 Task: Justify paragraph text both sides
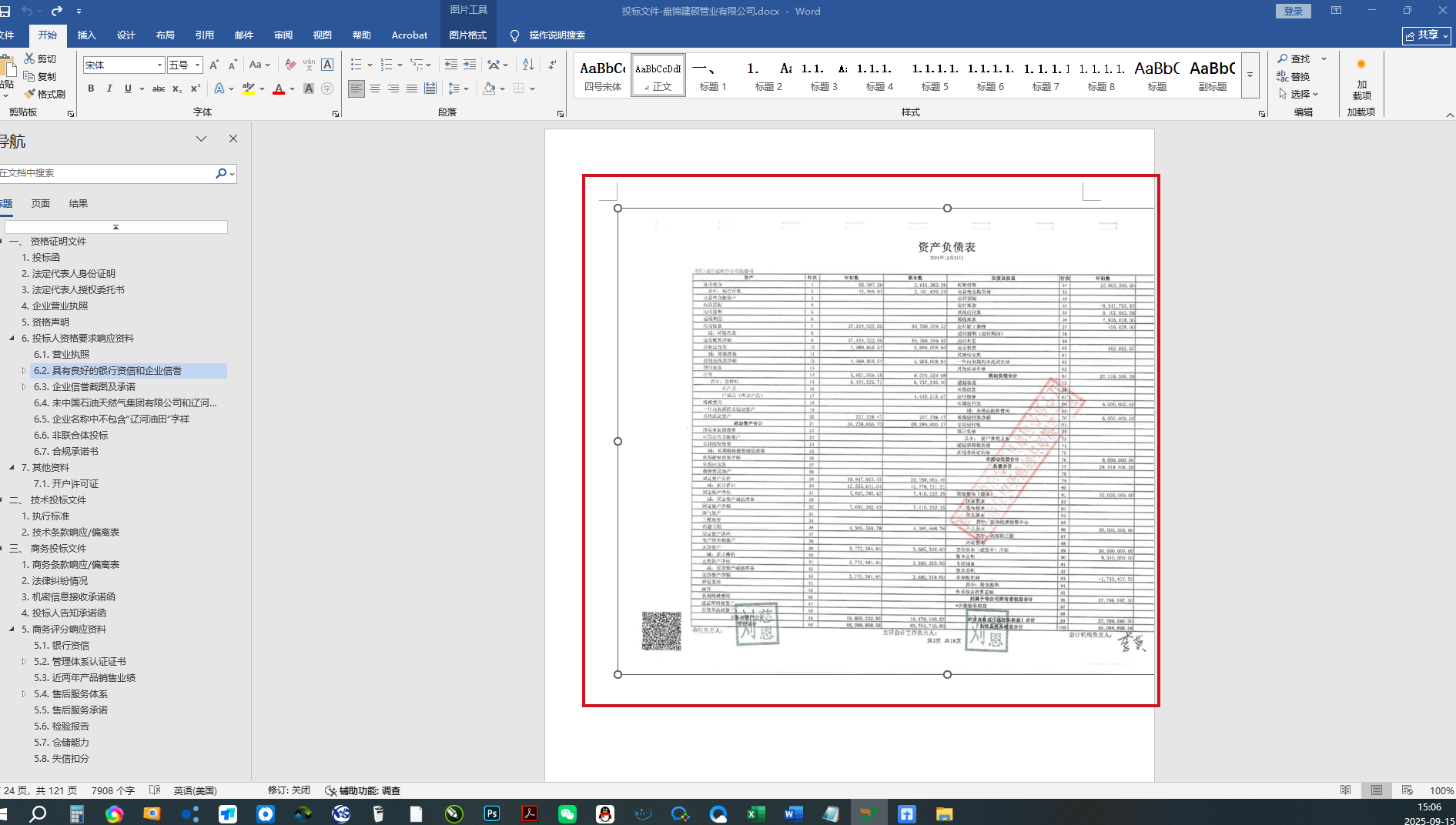pyautogui.click(x=412, y=89)
